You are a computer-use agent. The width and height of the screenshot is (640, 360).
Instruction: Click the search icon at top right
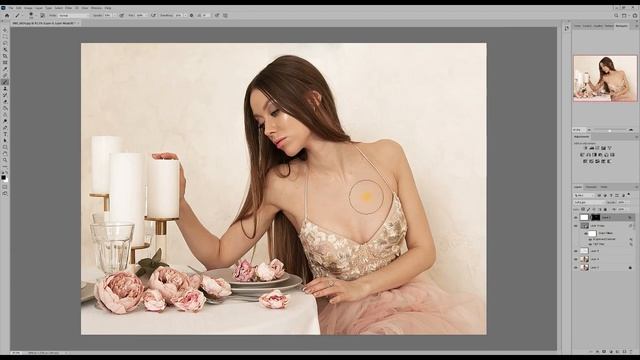point(616,16)
